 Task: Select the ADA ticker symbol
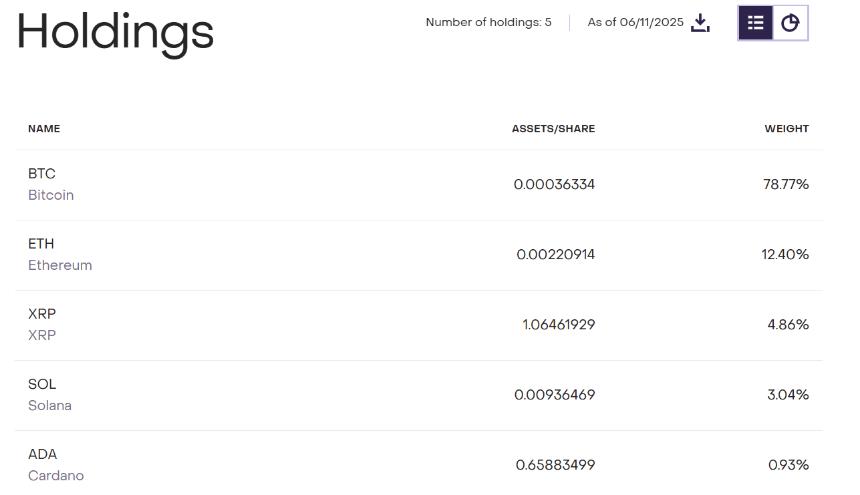click(42, 454)
